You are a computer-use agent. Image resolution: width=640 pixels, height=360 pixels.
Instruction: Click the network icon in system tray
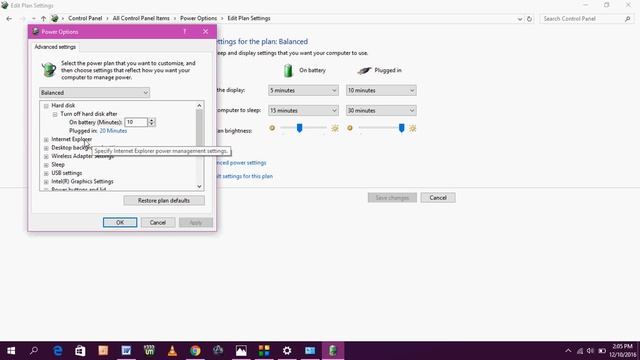point(580,351)
